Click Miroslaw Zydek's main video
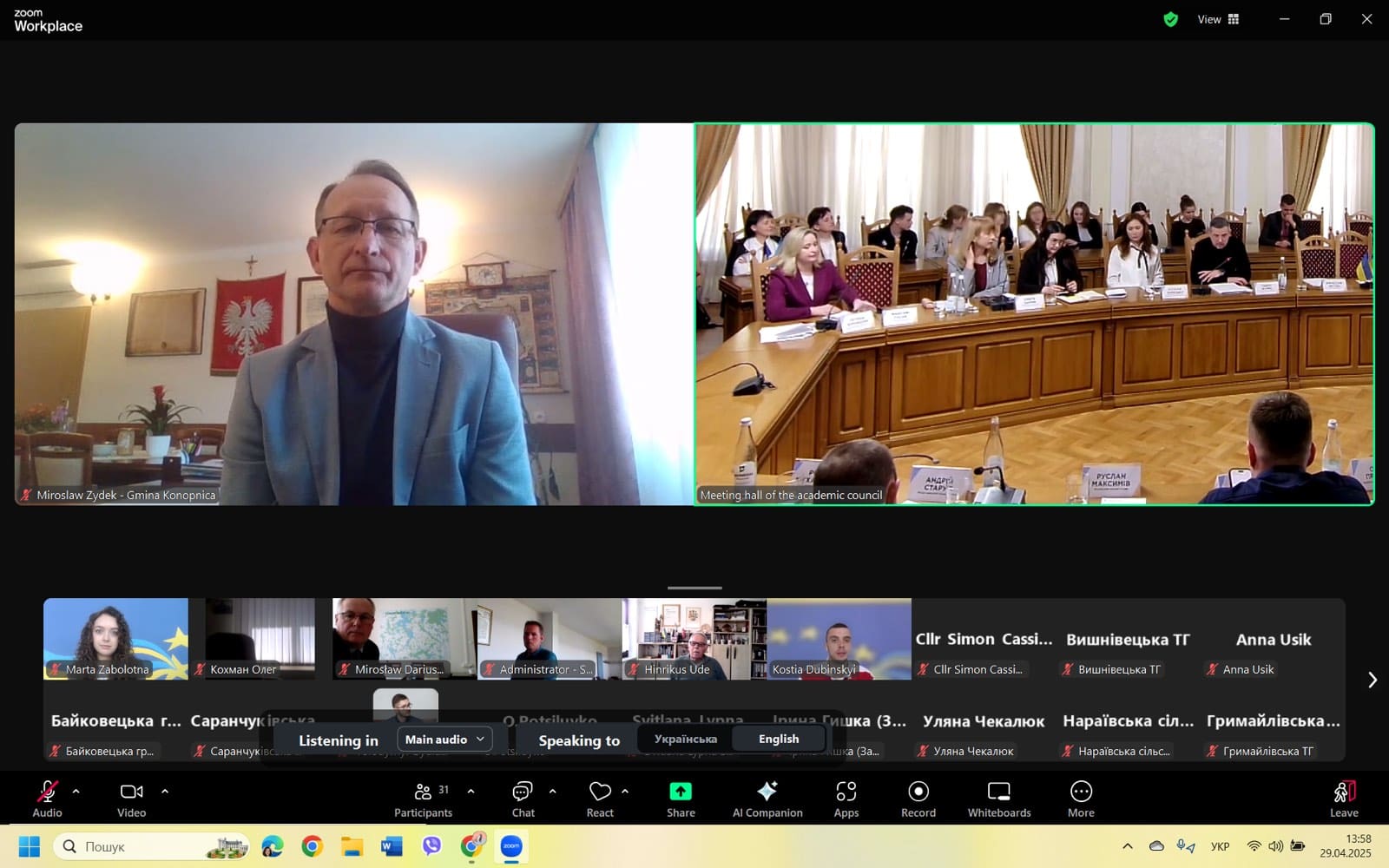The width and height of the screenshot is (1389, 868). click(353, 313)
